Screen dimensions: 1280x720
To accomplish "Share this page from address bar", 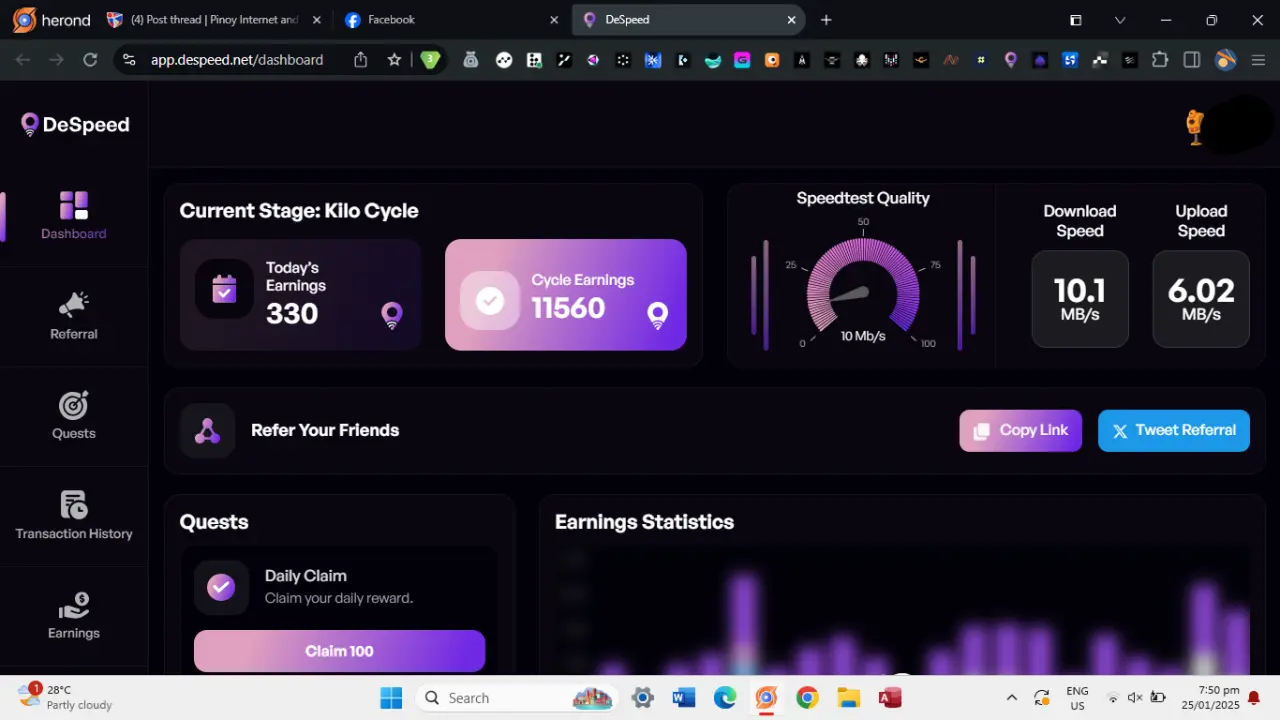I will point(361,60).
